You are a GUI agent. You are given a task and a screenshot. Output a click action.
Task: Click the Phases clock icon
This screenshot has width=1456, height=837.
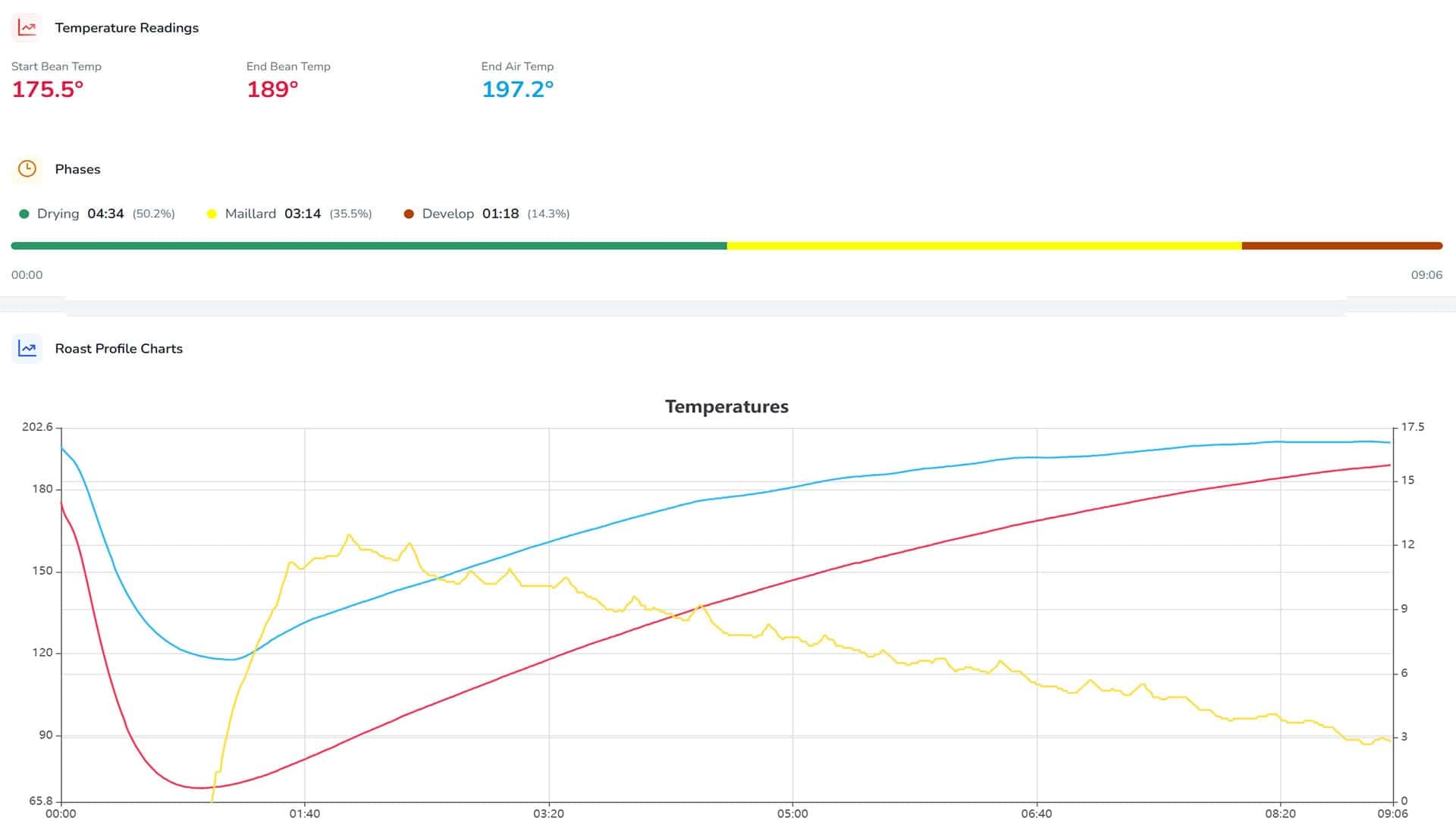click(x=27, y=169)
